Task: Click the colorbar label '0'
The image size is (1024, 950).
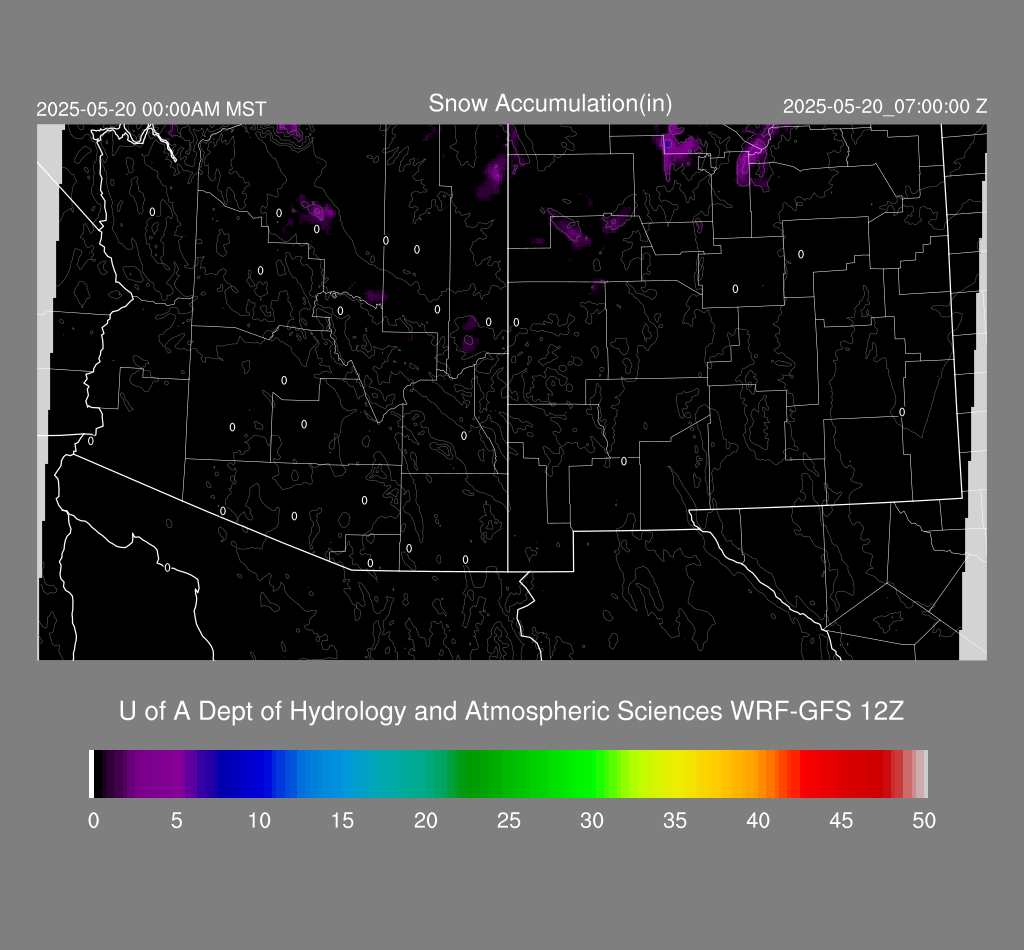Action: tap(93, 821)
